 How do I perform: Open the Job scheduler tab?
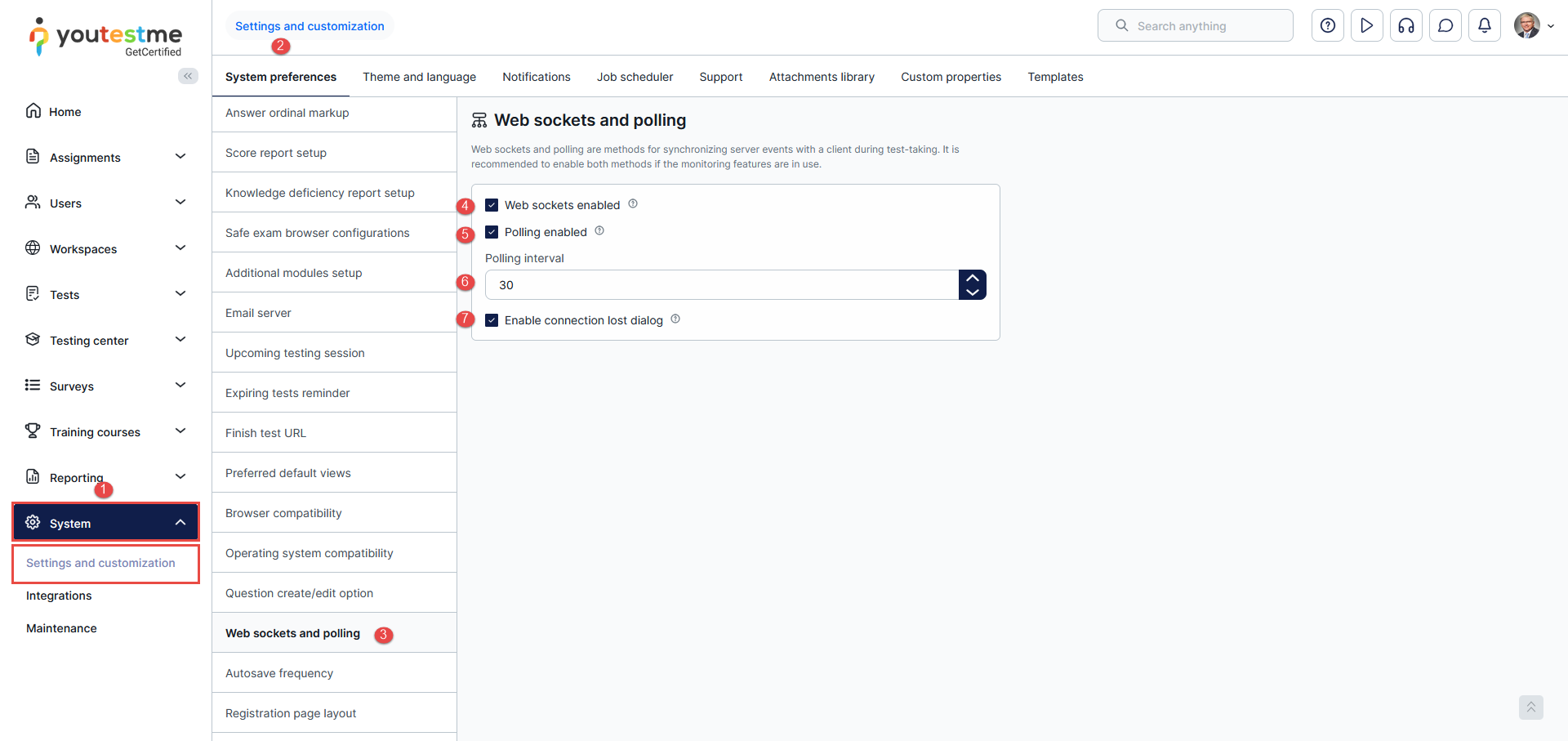pyautogui.click(x=635, y=77)
